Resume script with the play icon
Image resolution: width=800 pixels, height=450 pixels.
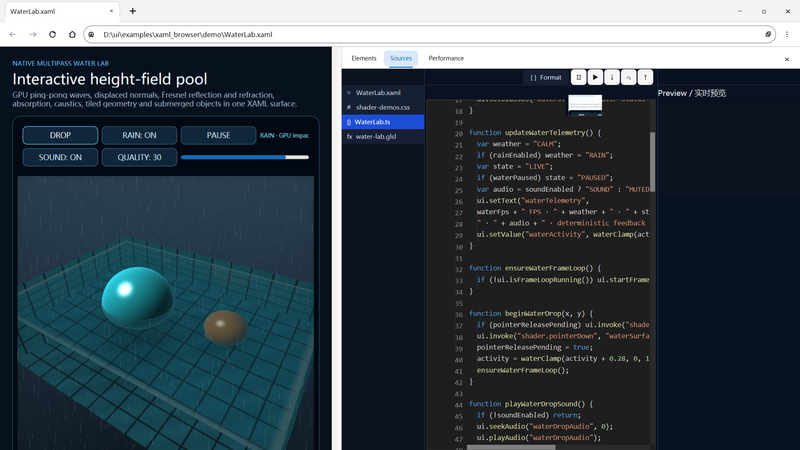tap(595, 78)
